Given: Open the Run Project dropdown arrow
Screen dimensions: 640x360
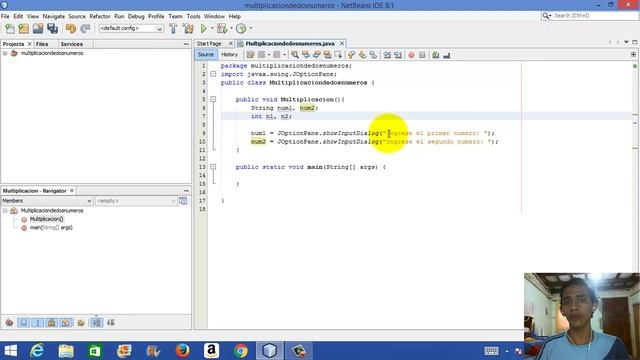Looking at the screenshot, I should coord(212,29).
